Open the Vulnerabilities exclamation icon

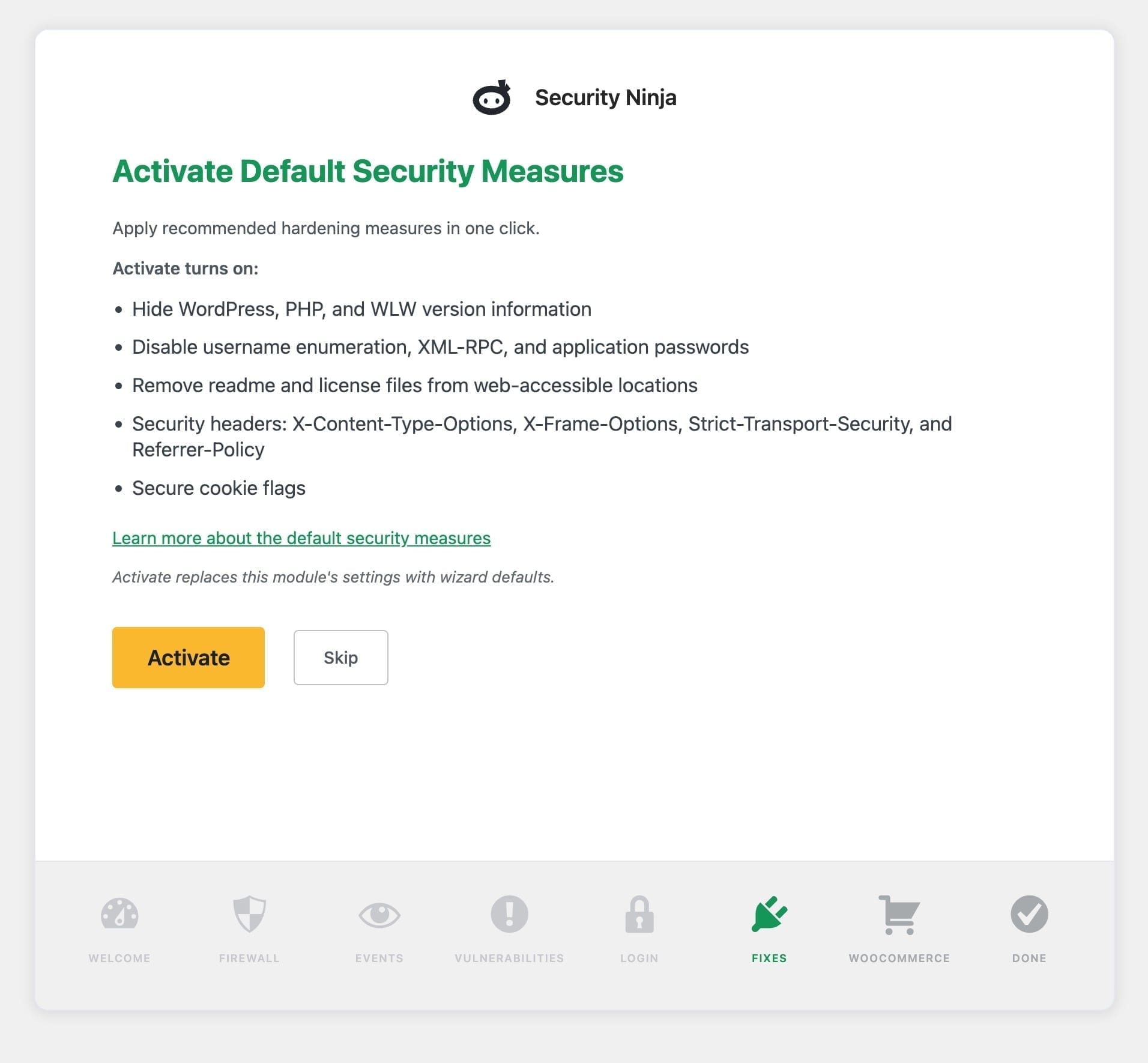tap(509, 914)
